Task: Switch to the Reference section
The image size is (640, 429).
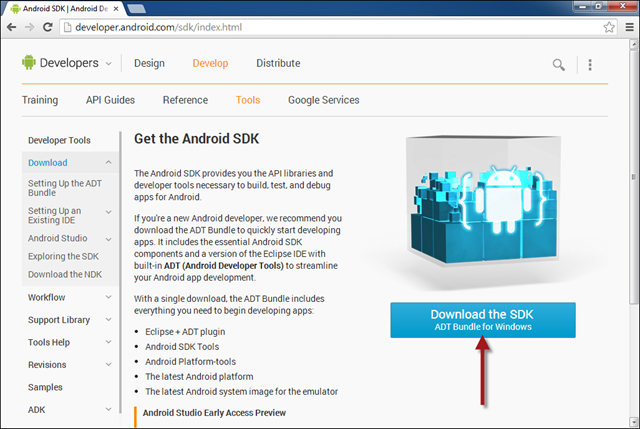Action: (x=185, y=100)
